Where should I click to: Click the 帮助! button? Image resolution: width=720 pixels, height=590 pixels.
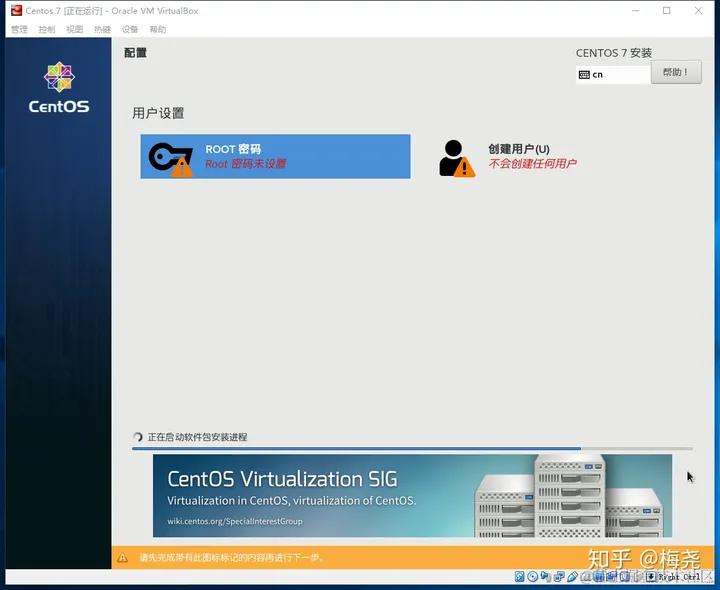click(x=676, y=72)
